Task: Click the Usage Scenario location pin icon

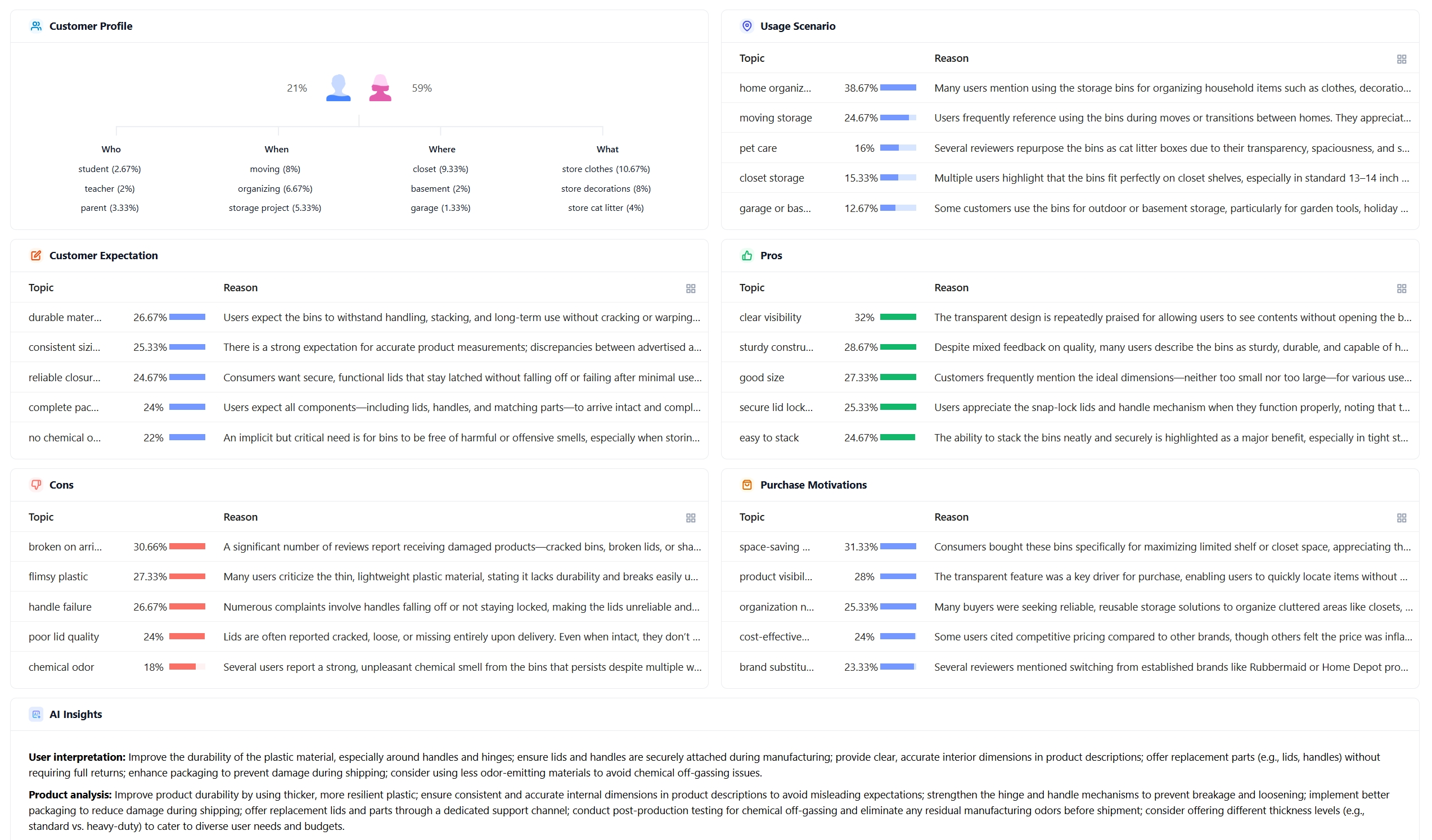Action: point(747,26)
